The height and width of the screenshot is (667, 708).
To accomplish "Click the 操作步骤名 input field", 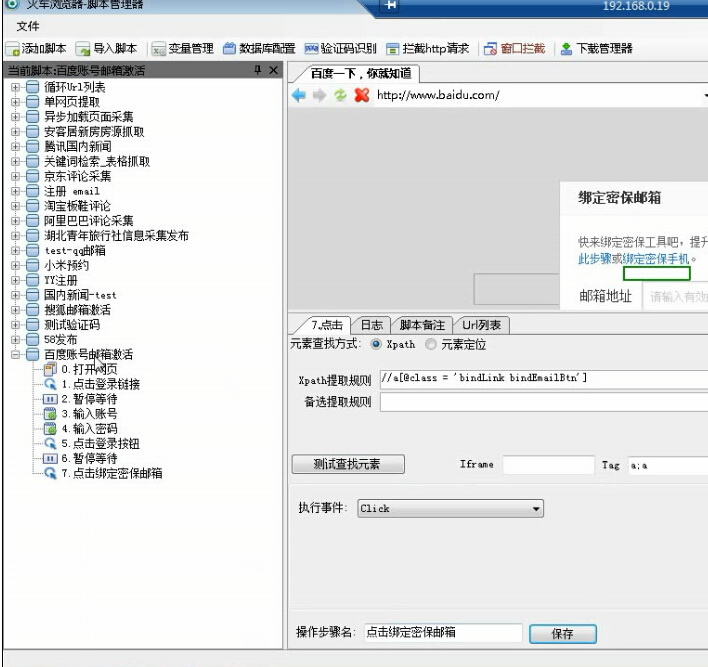I will (443, 633).
